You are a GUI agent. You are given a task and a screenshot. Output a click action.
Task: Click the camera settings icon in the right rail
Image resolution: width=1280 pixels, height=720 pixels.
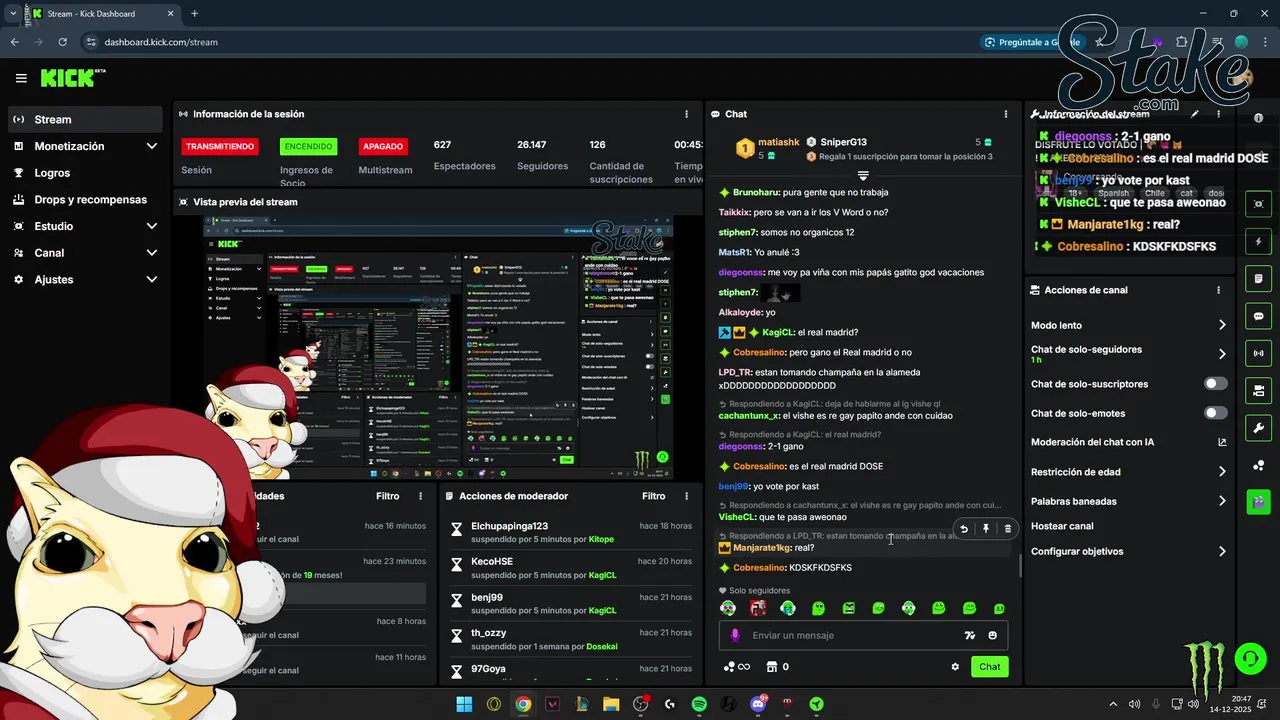pos(1258,390)
